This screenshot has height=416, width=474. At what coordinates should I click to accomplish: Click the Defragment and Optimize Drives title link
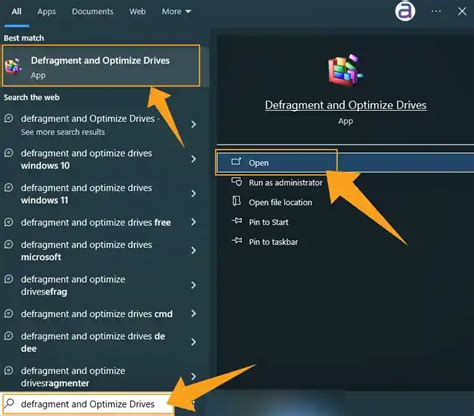pos(346,105)
